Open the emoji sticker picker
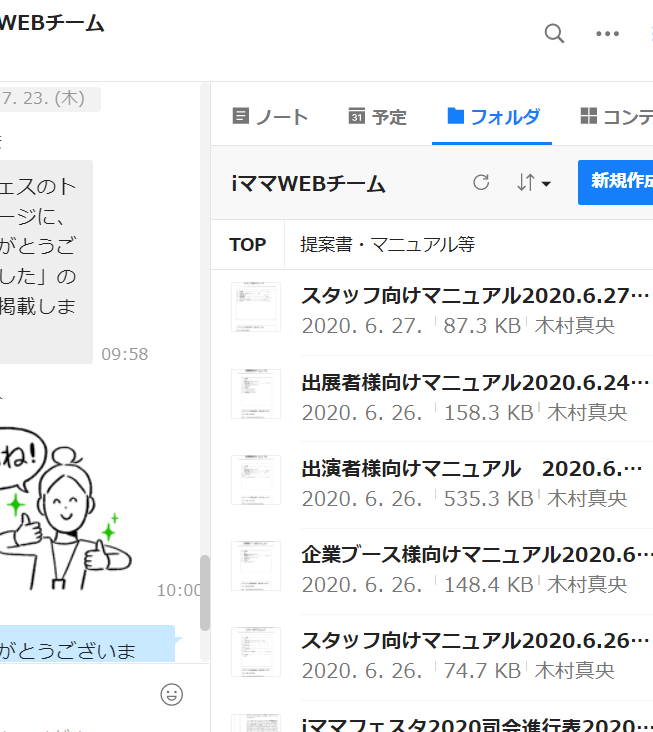The width and height of the screenshot is (653, 732). 172,693
